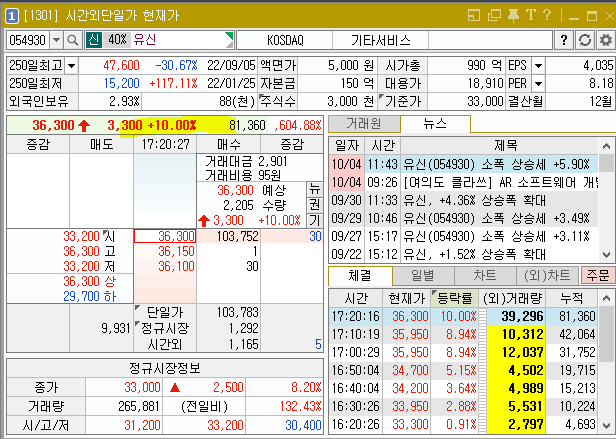Click the upper limit price 36,300 상
616x439 pixels.
click(90, 281)
